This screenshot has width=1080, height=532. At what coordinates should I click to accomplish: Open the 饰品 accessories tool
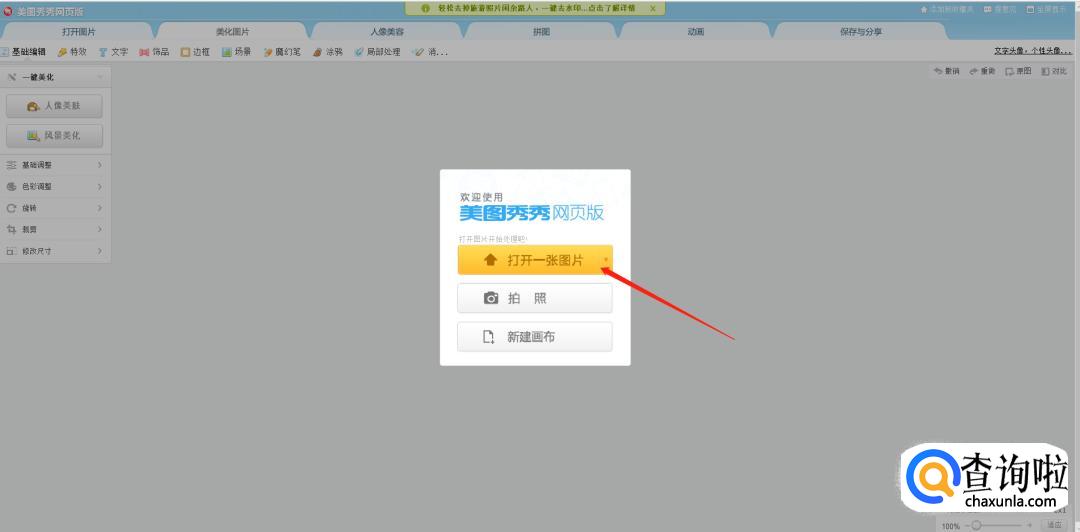[154, 52]
